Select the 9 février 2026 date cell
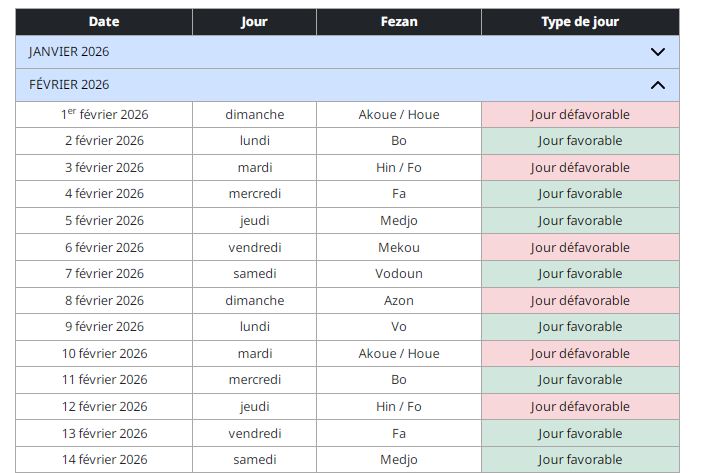This screenshot has height=473, width=717. 104,327
